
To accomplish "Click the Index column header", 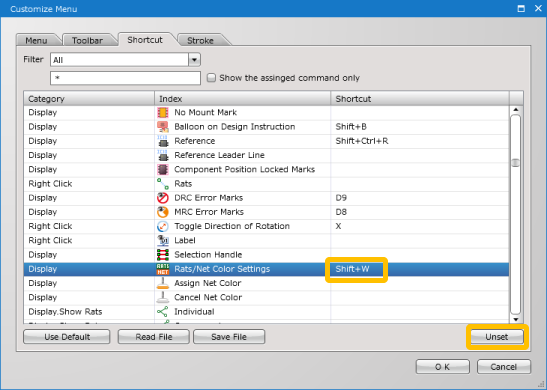I will 242,99.
